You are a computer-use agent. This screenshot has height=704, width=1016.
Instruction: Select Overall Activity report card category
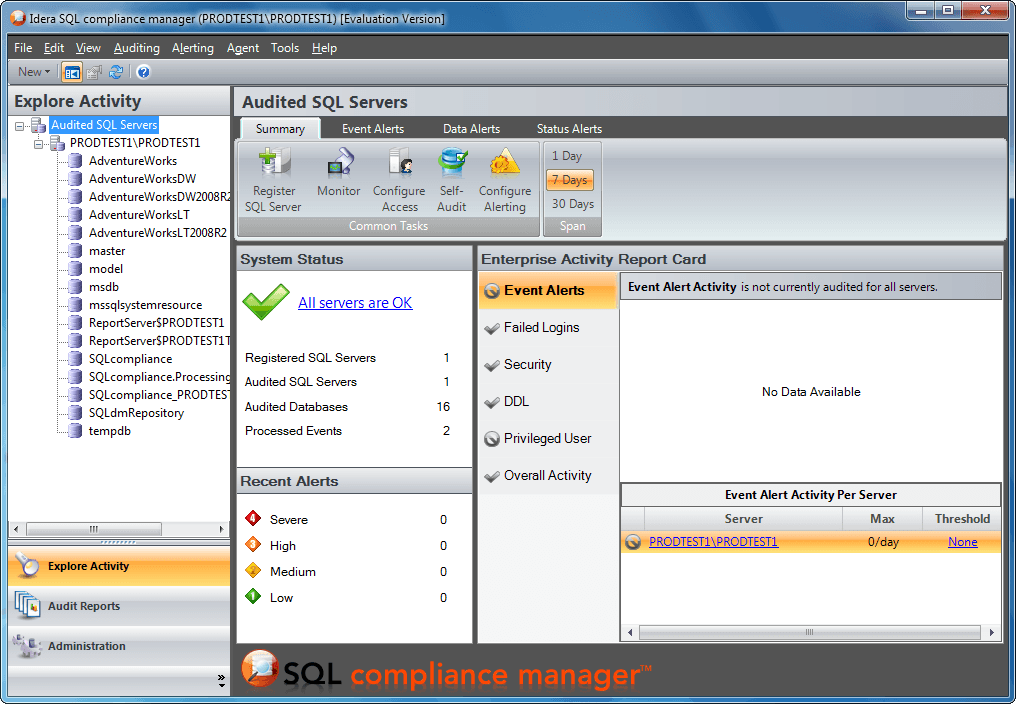tap(549, 475)
